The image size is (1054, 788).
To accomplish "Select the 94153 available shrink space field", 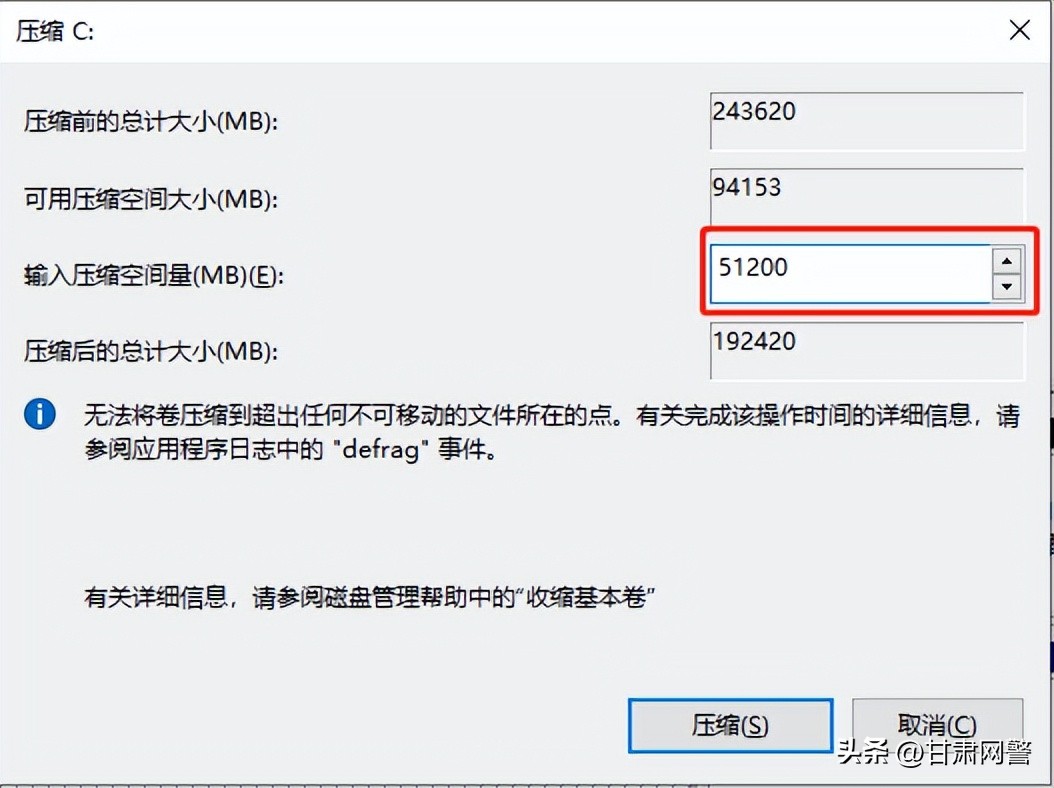I will click(867, 197).
